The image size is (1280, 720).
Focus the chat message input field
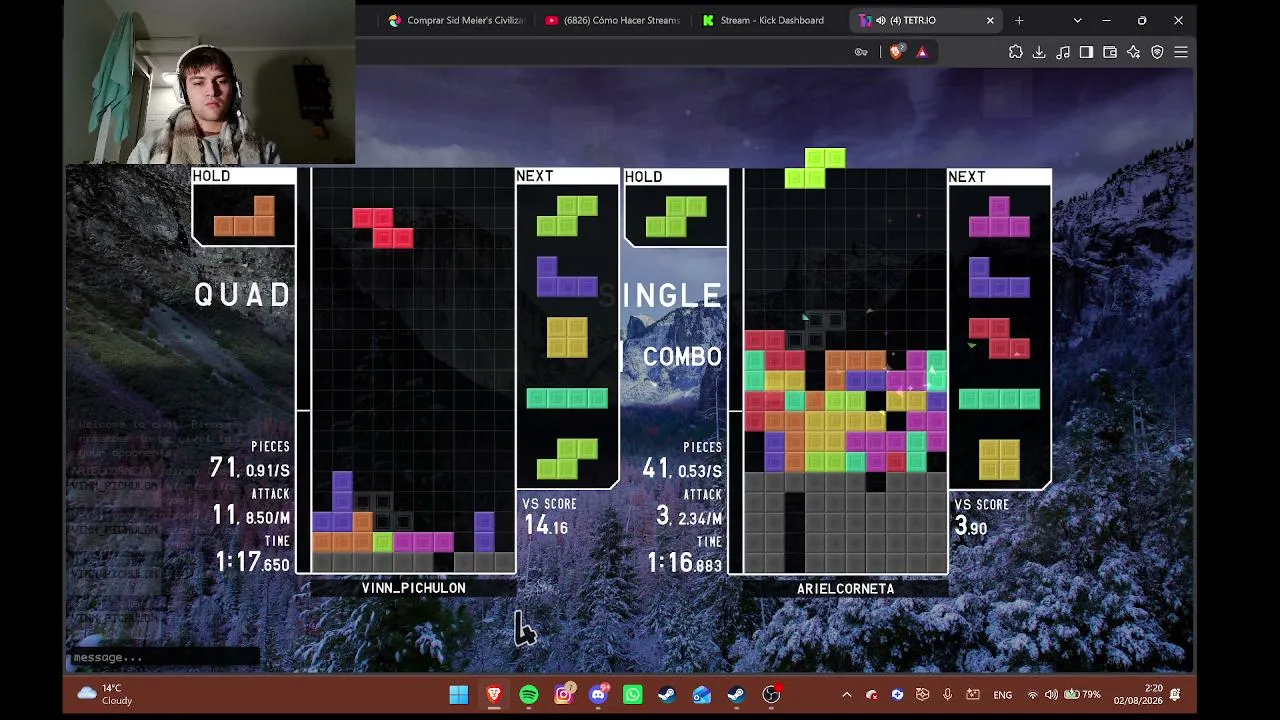point(165,657)
